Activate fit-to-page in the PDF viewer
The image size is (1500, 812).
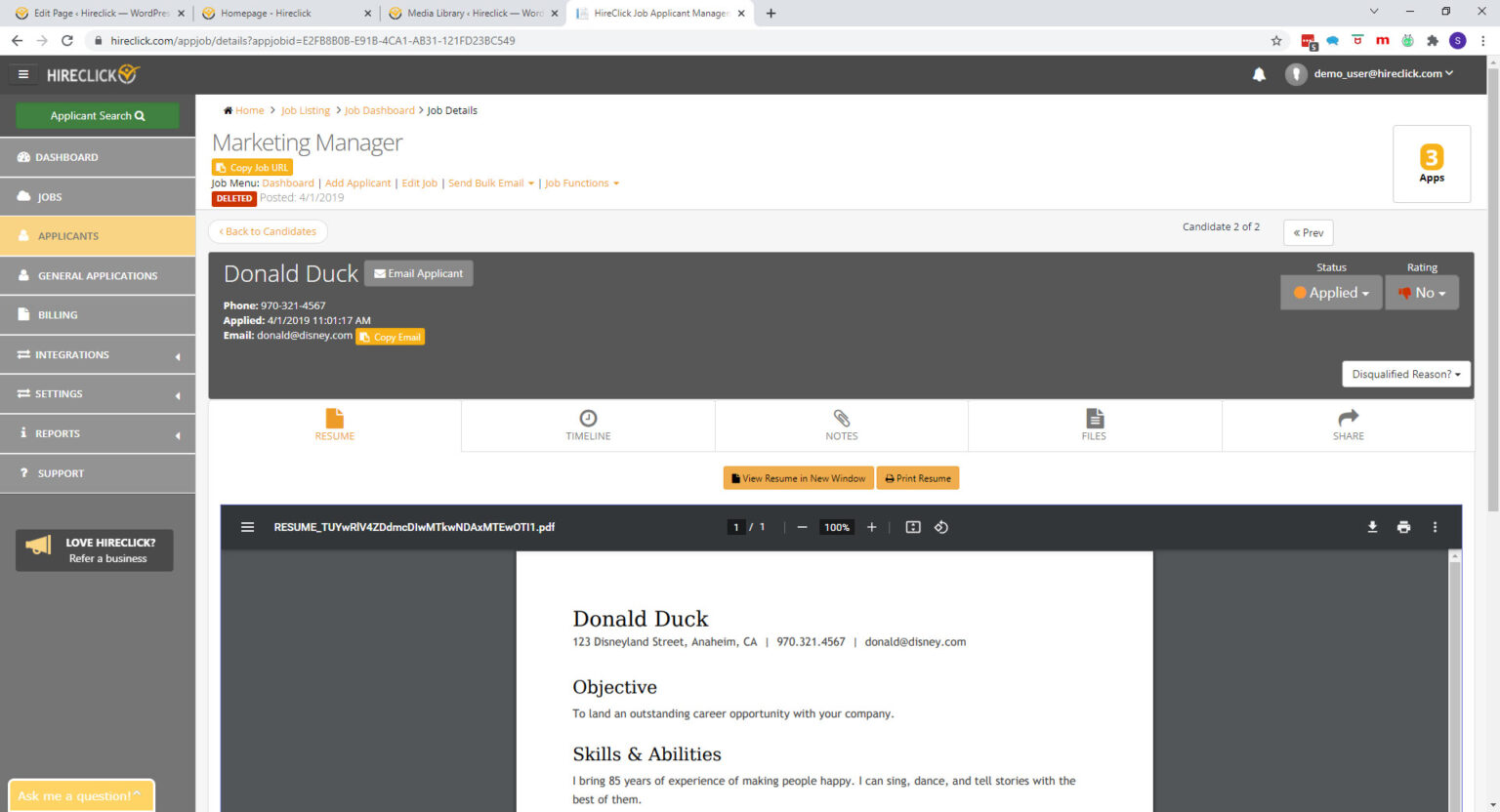[x=912, y=526]
